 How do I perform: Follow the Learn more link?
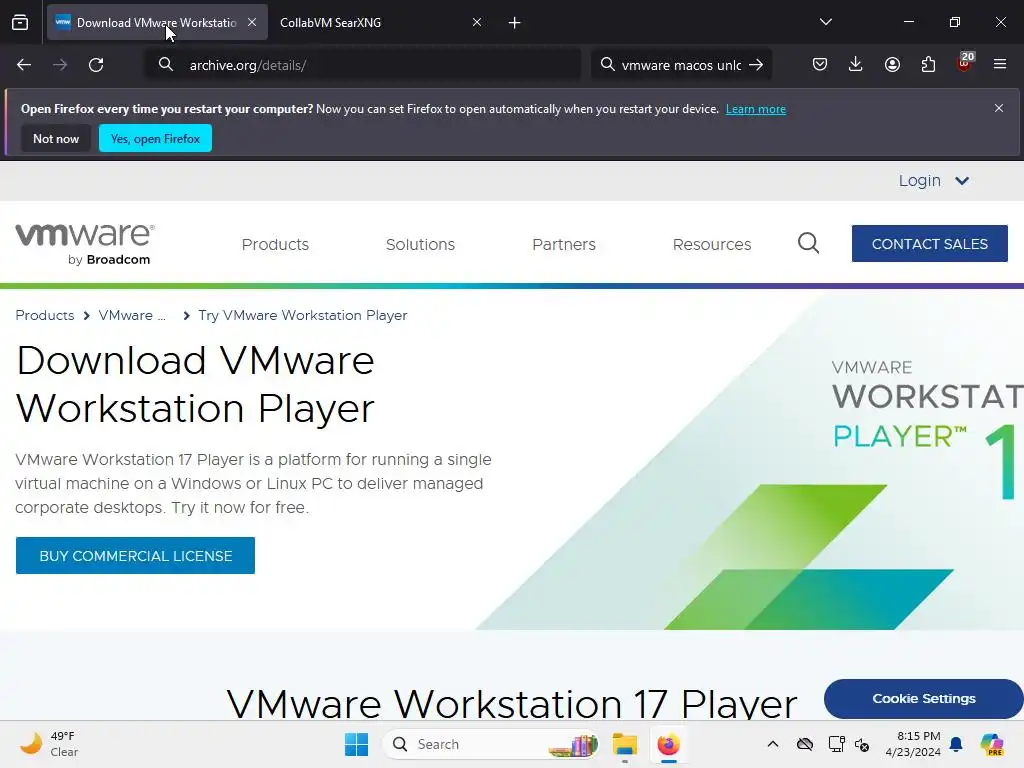[x=756, y=109]
